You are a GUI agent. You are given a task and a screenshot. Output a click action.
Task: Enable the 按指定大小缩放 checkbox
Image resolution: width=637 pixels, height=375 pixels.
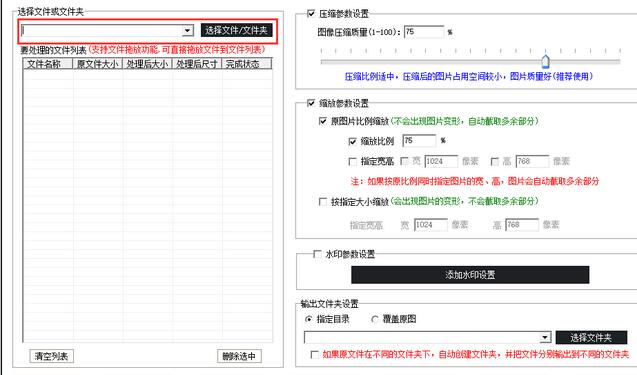[323, 202]
